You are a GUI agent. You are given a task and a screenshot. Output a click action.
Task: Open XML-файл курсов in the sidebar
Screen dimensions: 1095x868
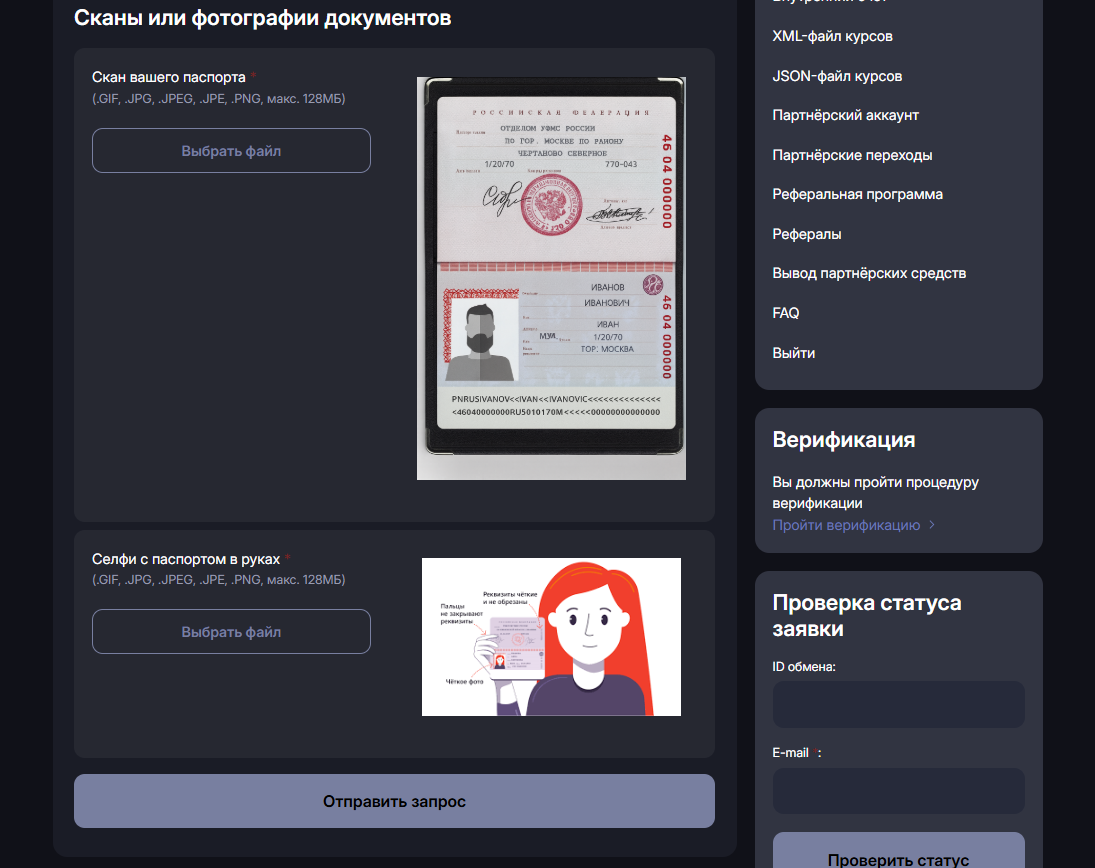832,36
